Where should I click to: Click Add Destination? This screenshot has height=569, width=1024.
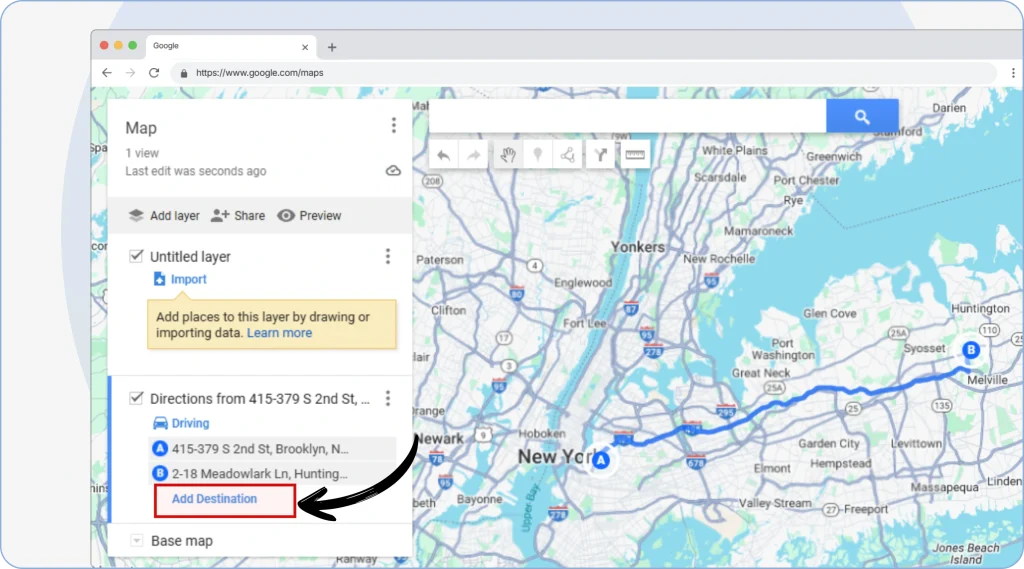pyautogui.click(x=214, y=499)
